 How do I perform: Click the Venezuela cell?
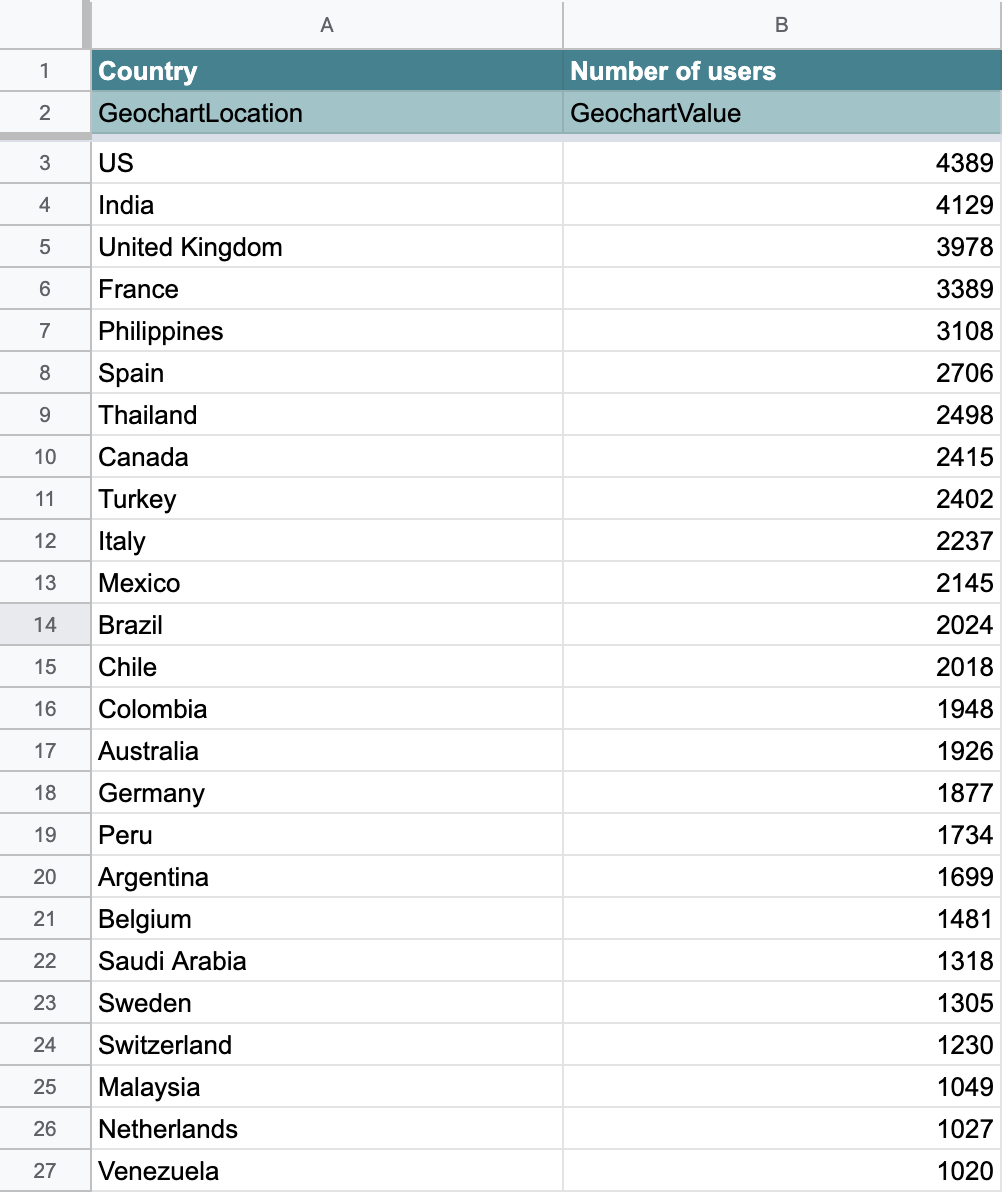coord(327,1171)
